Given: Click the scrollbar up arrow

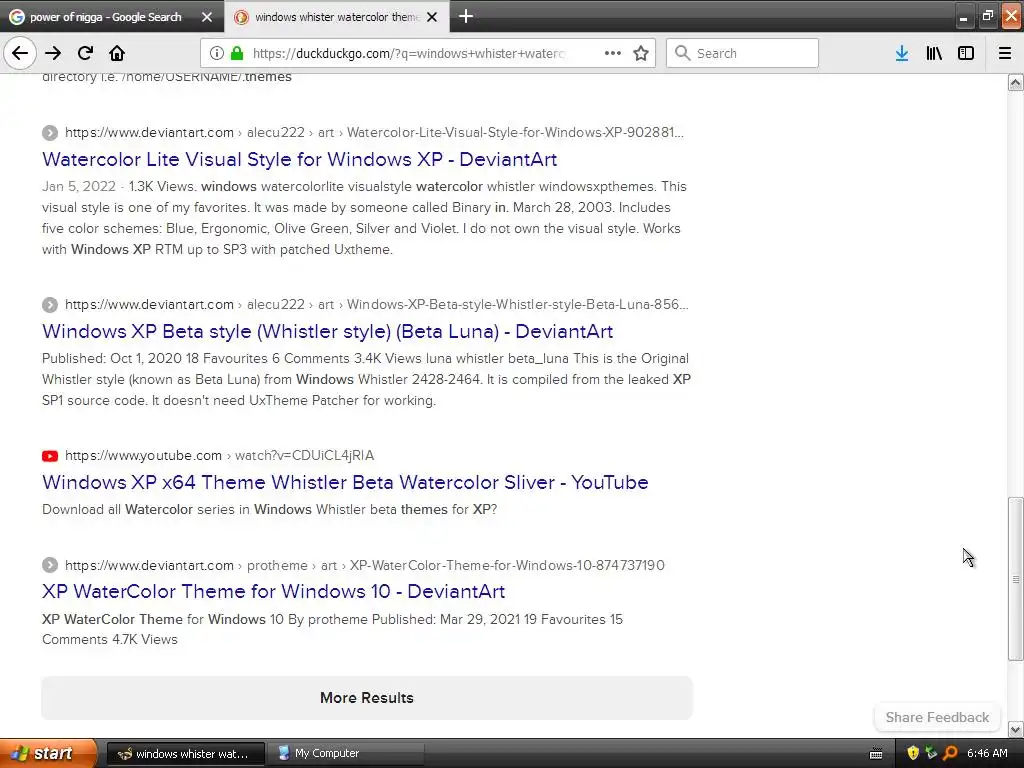Looking at the screenshot, I should [x=1016, y=82].
